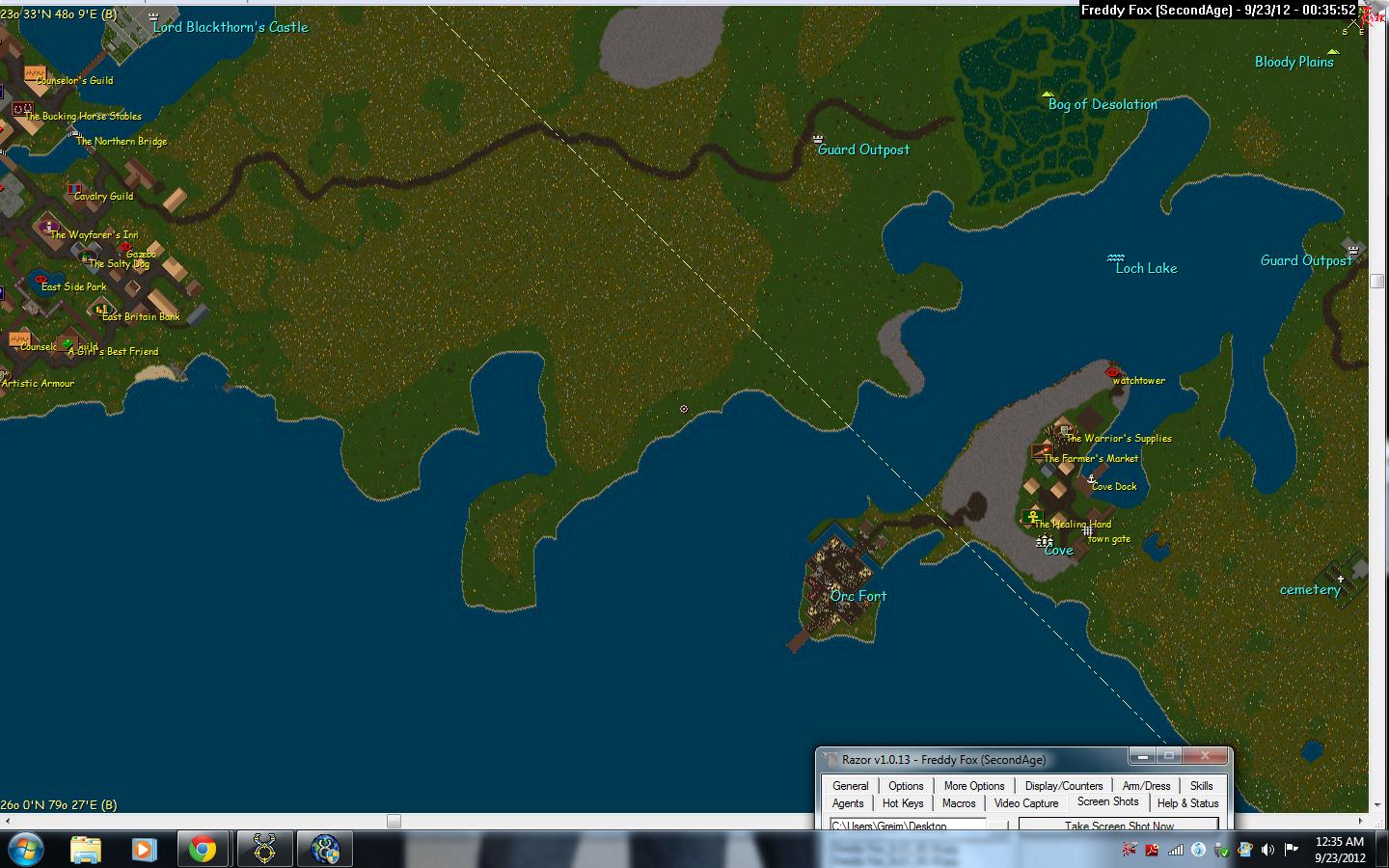Click the Bucking Horse Stables horseshoe icon

coord(21,108)
